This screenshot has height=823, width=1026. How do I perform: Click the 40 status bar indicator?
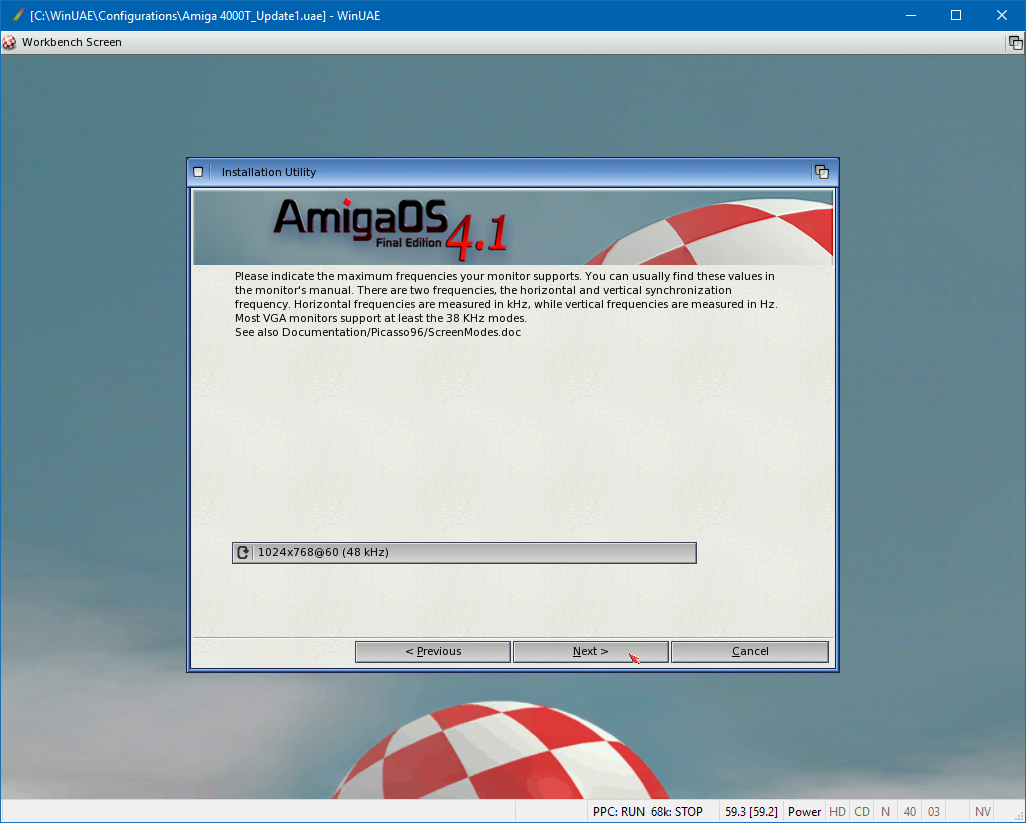[x=910, y=812]
